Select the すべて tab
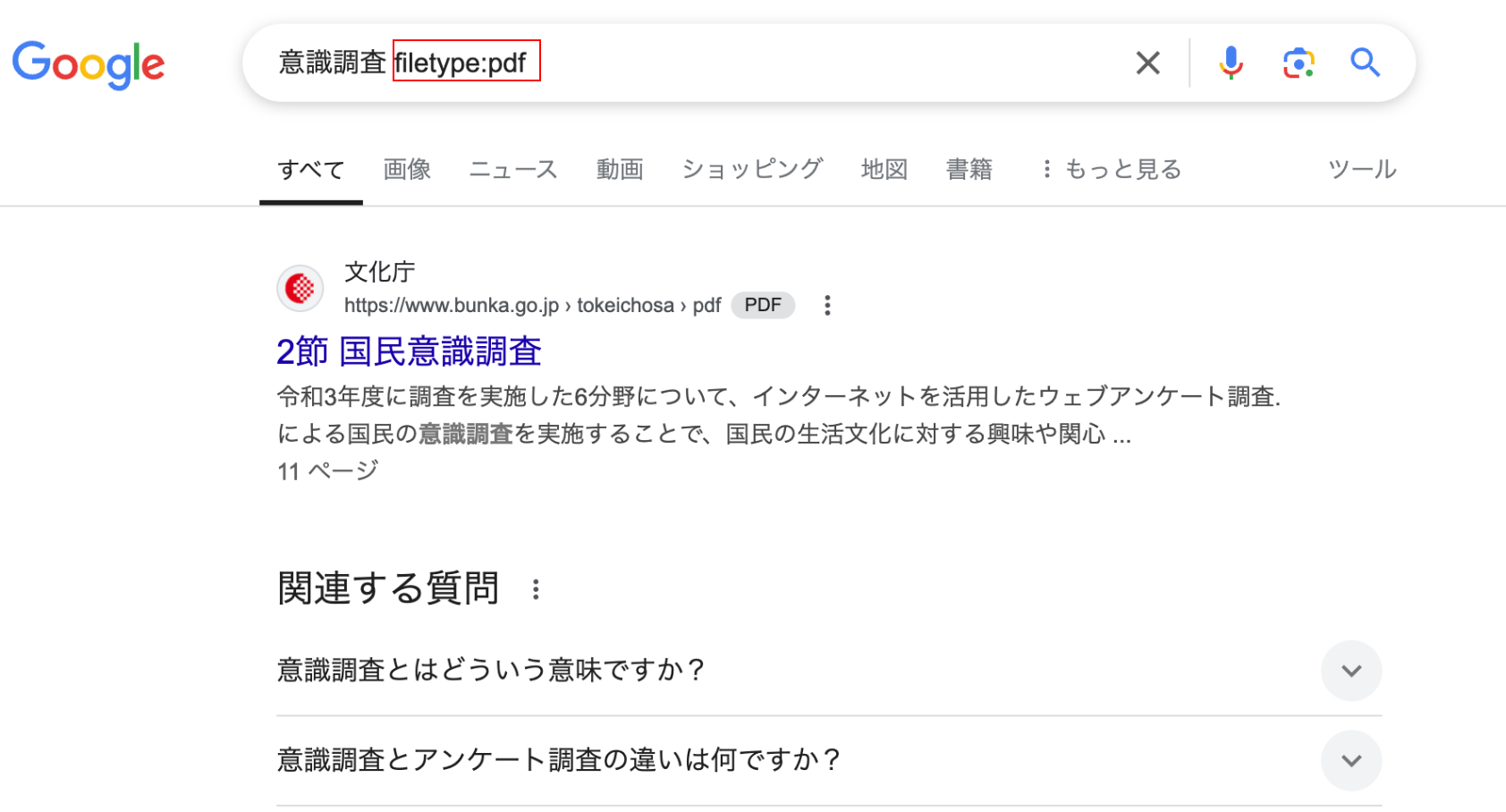The image size is (1506, 812). point(311,169)
